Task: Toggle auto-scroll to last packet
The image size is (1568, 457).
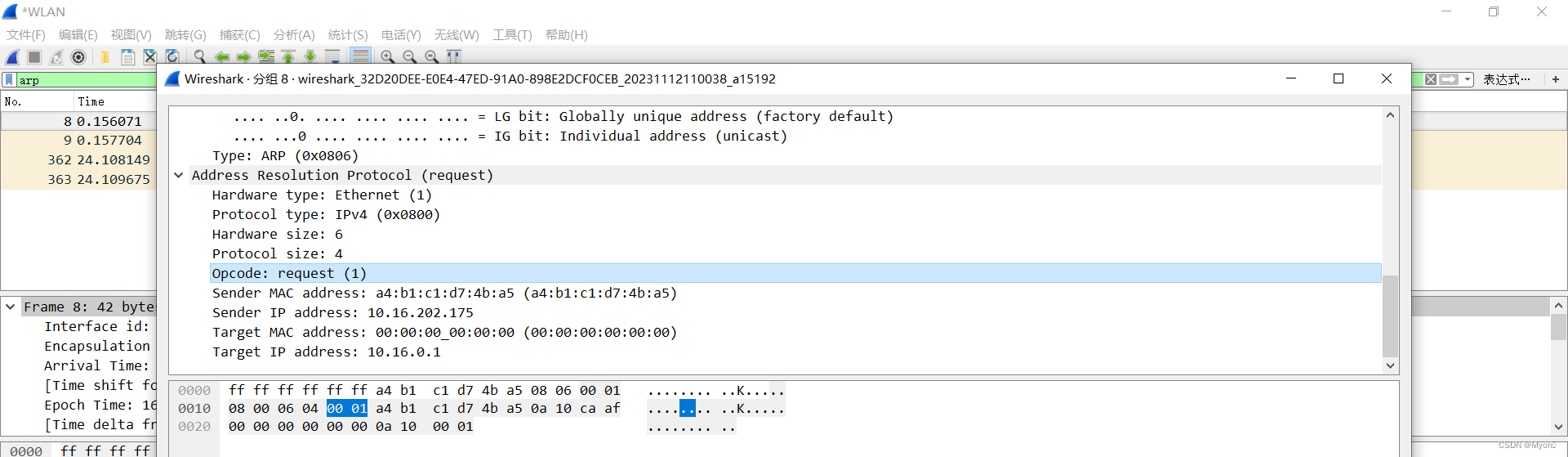Action: [x=332, y=57]
